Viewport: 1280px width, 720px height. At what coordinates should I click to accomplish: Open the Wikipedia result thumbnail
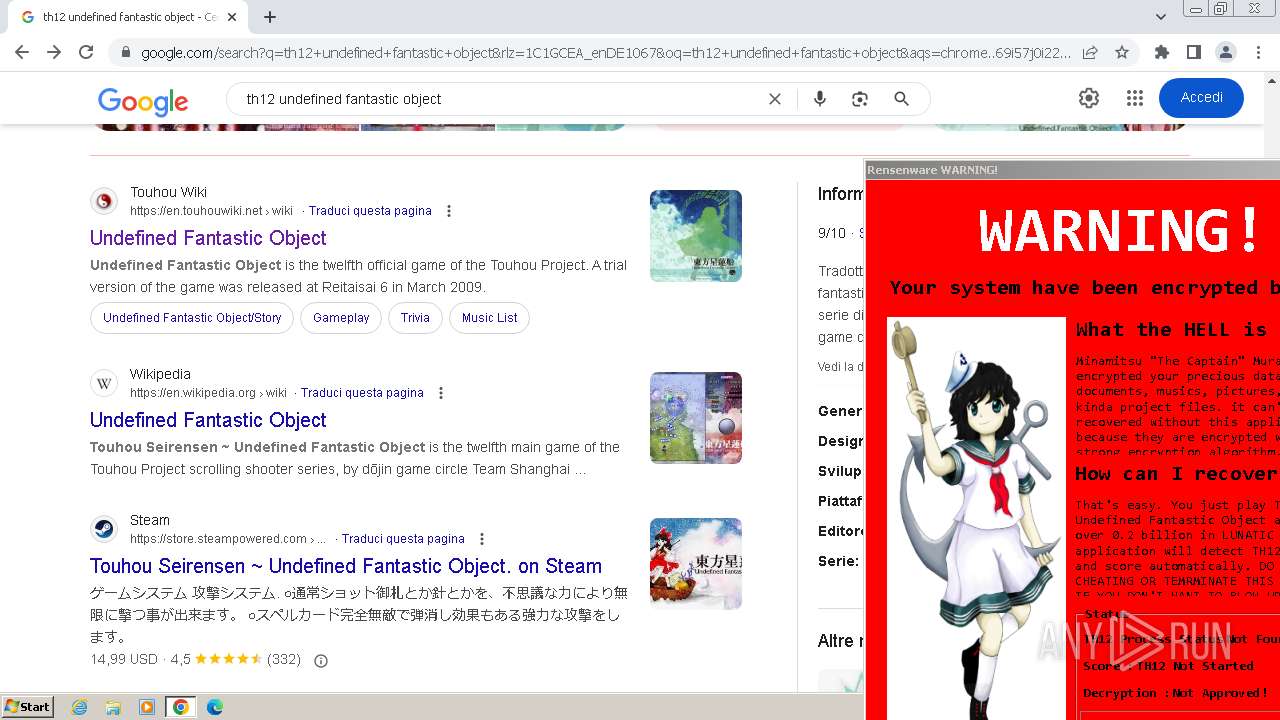pyautogui.click(x=696, y=418)
